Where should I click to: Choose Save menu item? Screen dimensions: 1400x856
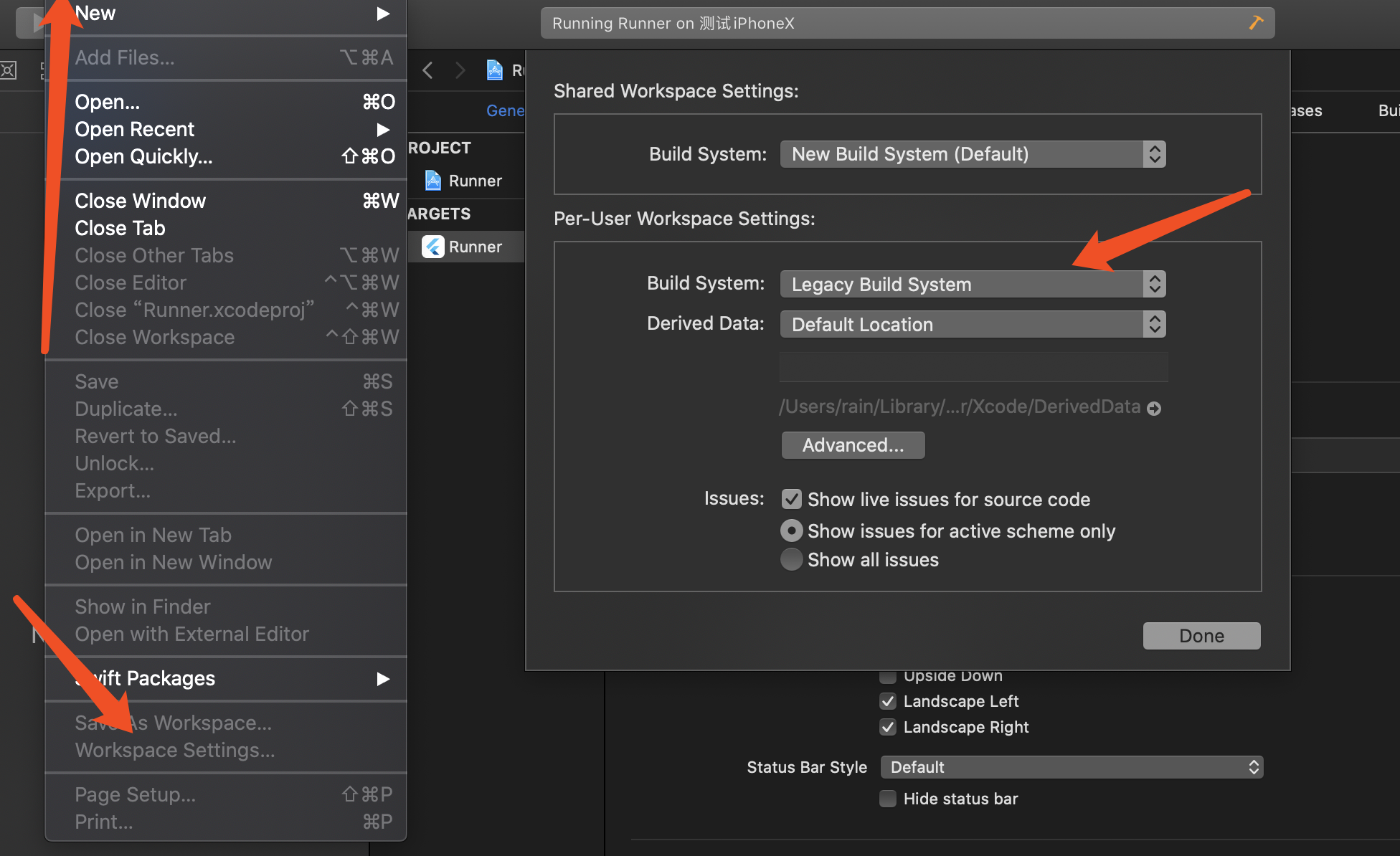pos(226,381)
